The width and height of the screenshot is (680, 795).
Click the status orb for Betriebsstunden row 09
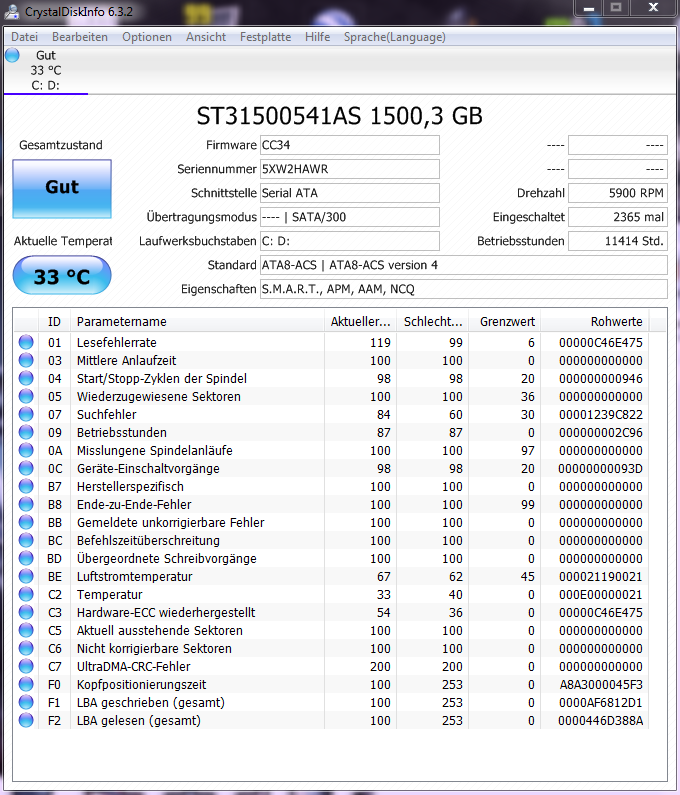26,432
